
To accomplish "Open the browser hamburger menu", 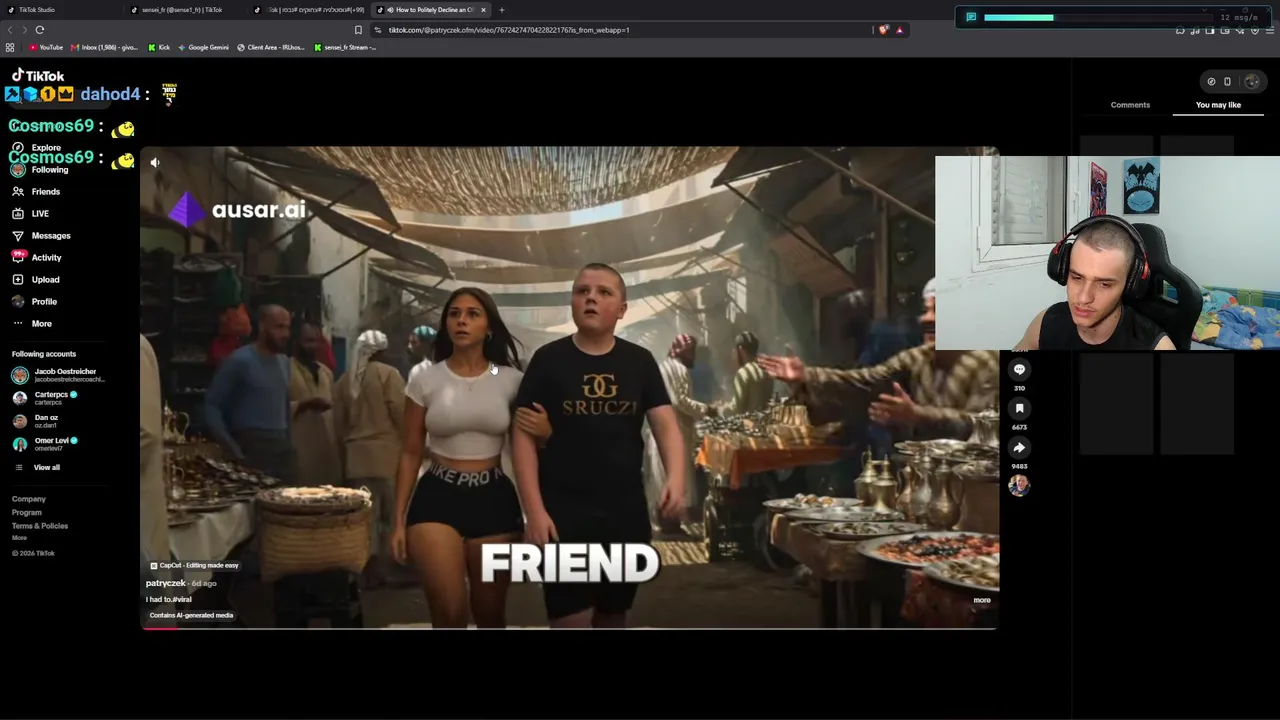I will pyautogui.click(x=1270, y=30).
